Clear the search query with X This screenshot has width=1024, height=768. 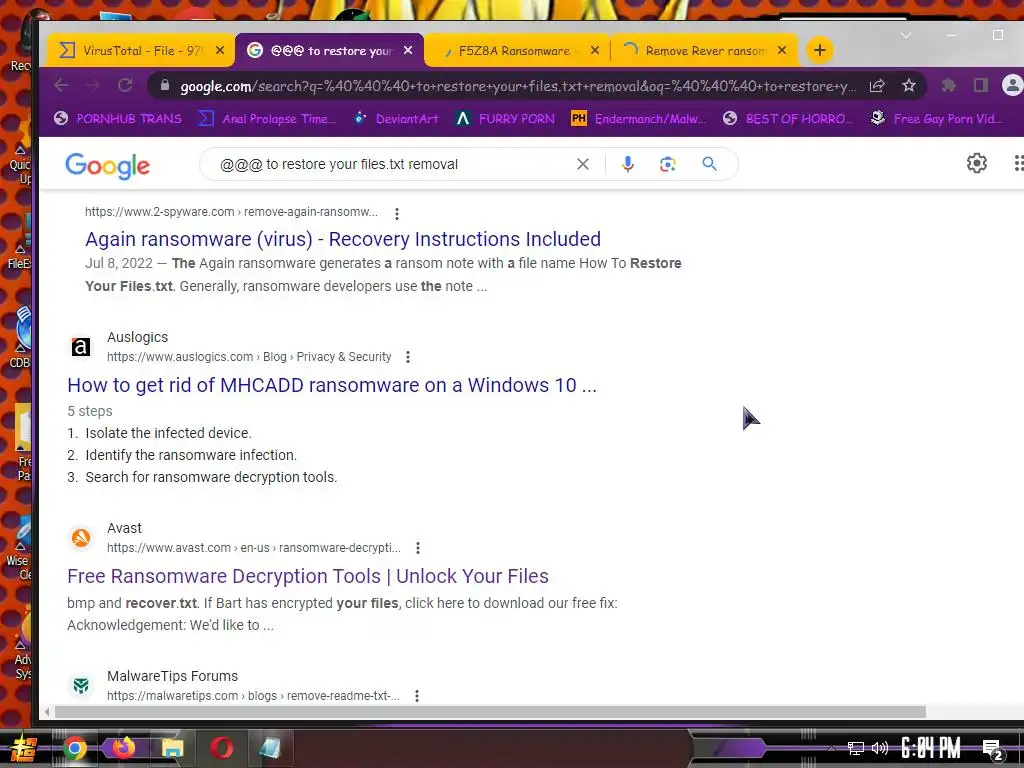[x=583, y=164]
